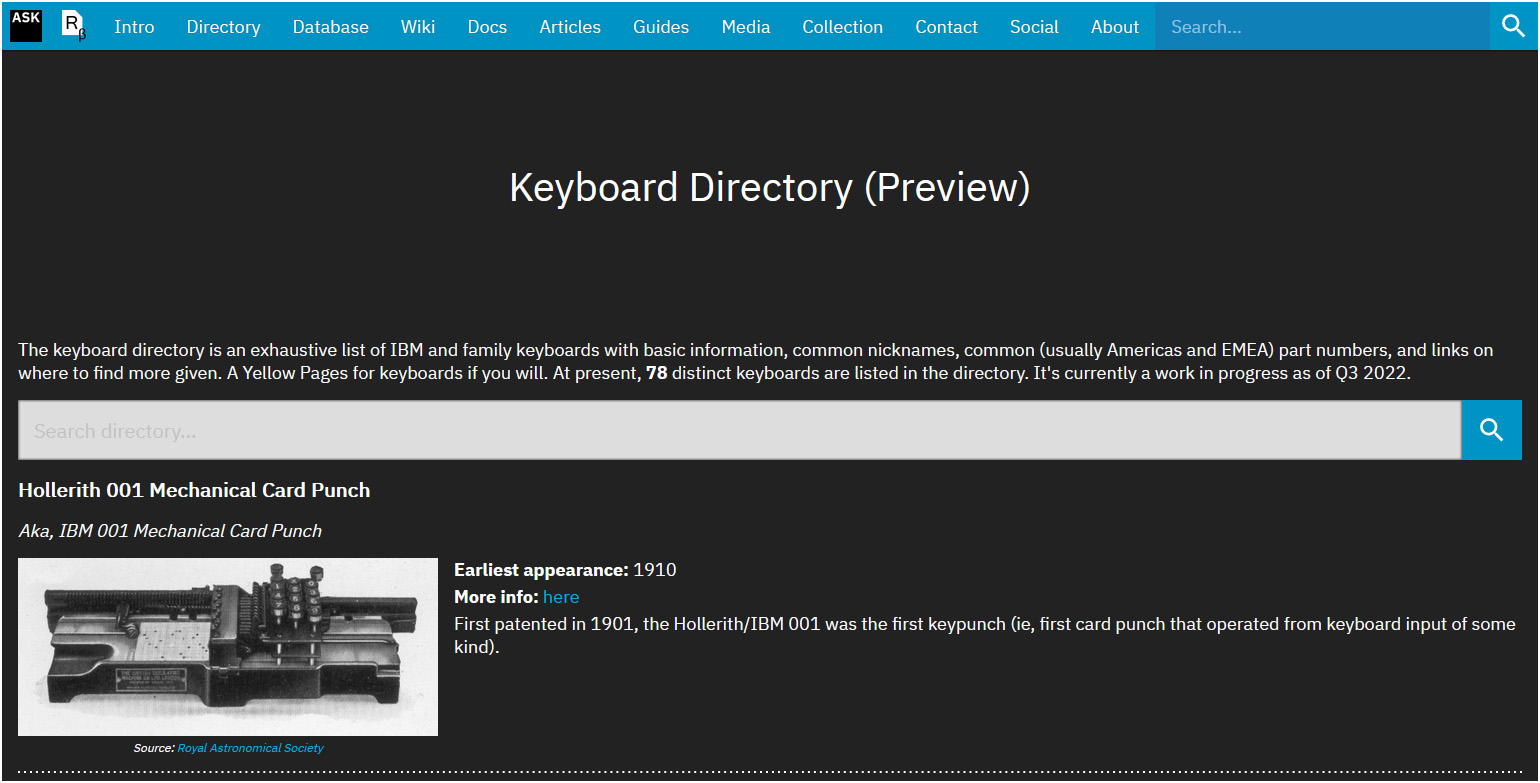Viewport: 1540px width, 783px height.
Task: Click the directory search magnifier button
Action: [1491, 430]
